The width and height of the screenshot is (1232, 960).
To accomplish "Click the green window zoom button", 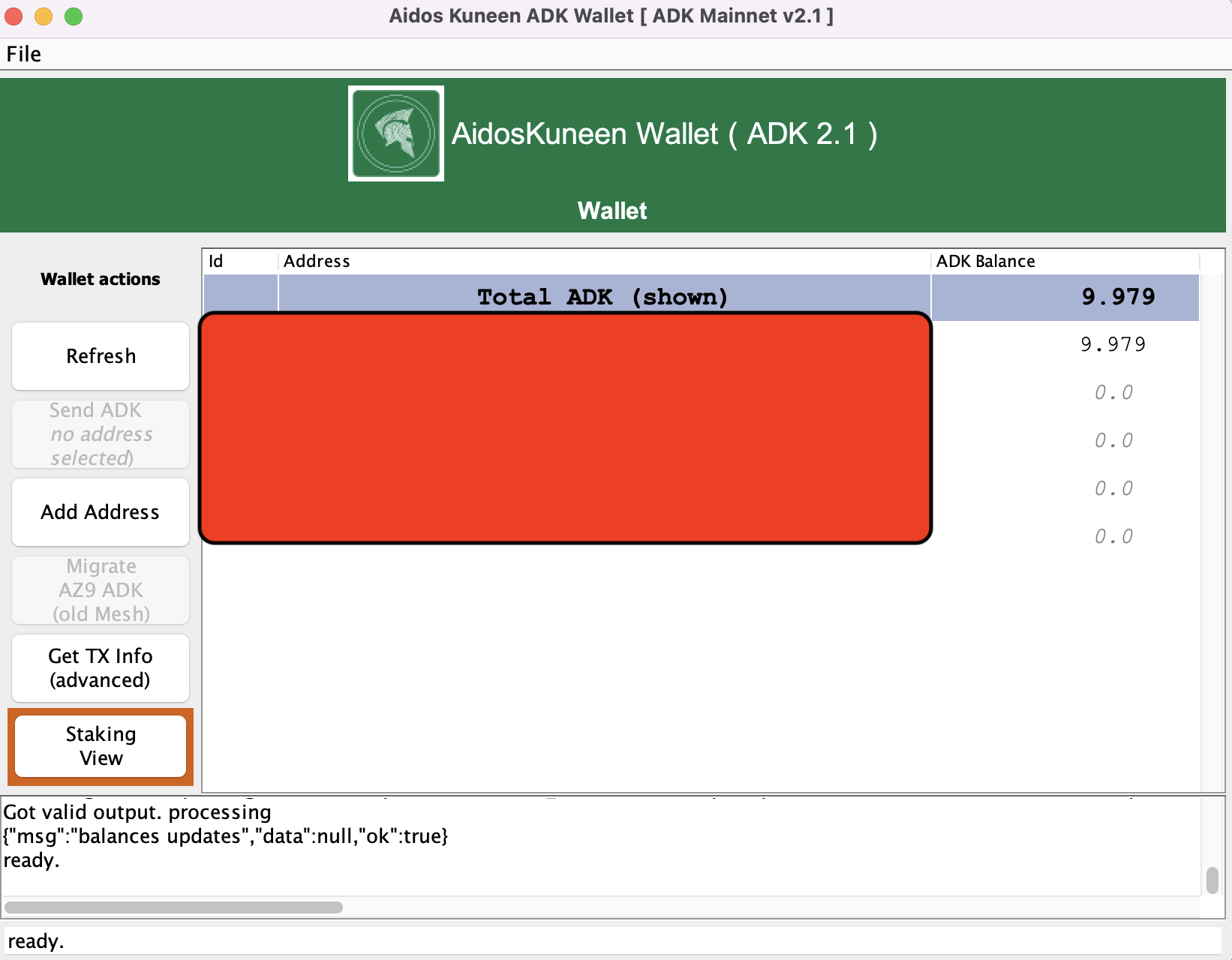I will (x=74, y=16).
